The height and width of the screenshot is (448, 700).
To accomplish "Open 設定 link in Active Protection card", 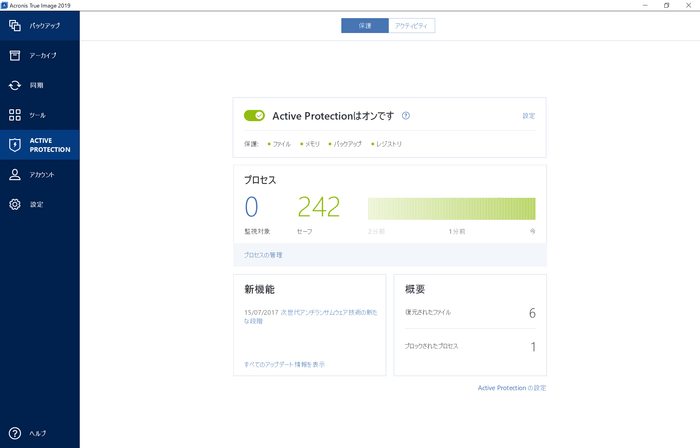I will (x=529, y=116).
